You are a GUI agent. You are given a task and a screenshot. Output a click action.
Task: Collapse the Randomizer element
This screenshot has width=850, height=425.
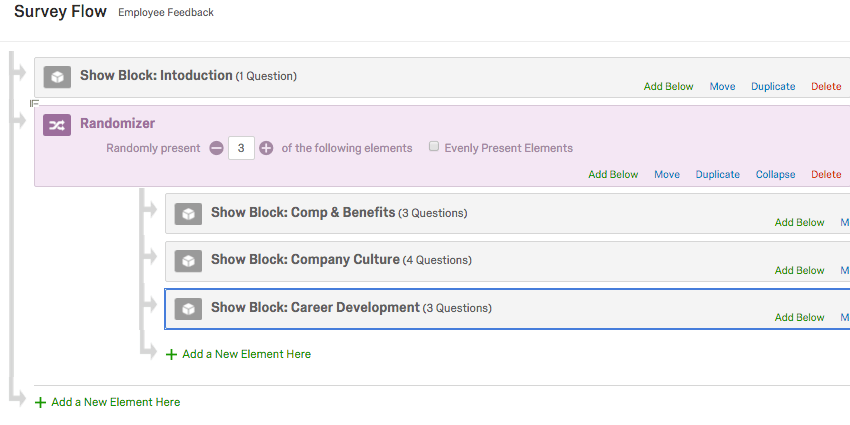(x=775, y=174)
